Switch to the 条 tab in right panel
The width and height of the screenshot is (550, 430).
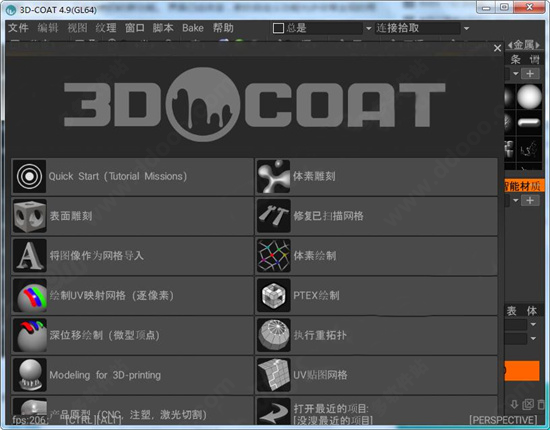tap(516, 60)
